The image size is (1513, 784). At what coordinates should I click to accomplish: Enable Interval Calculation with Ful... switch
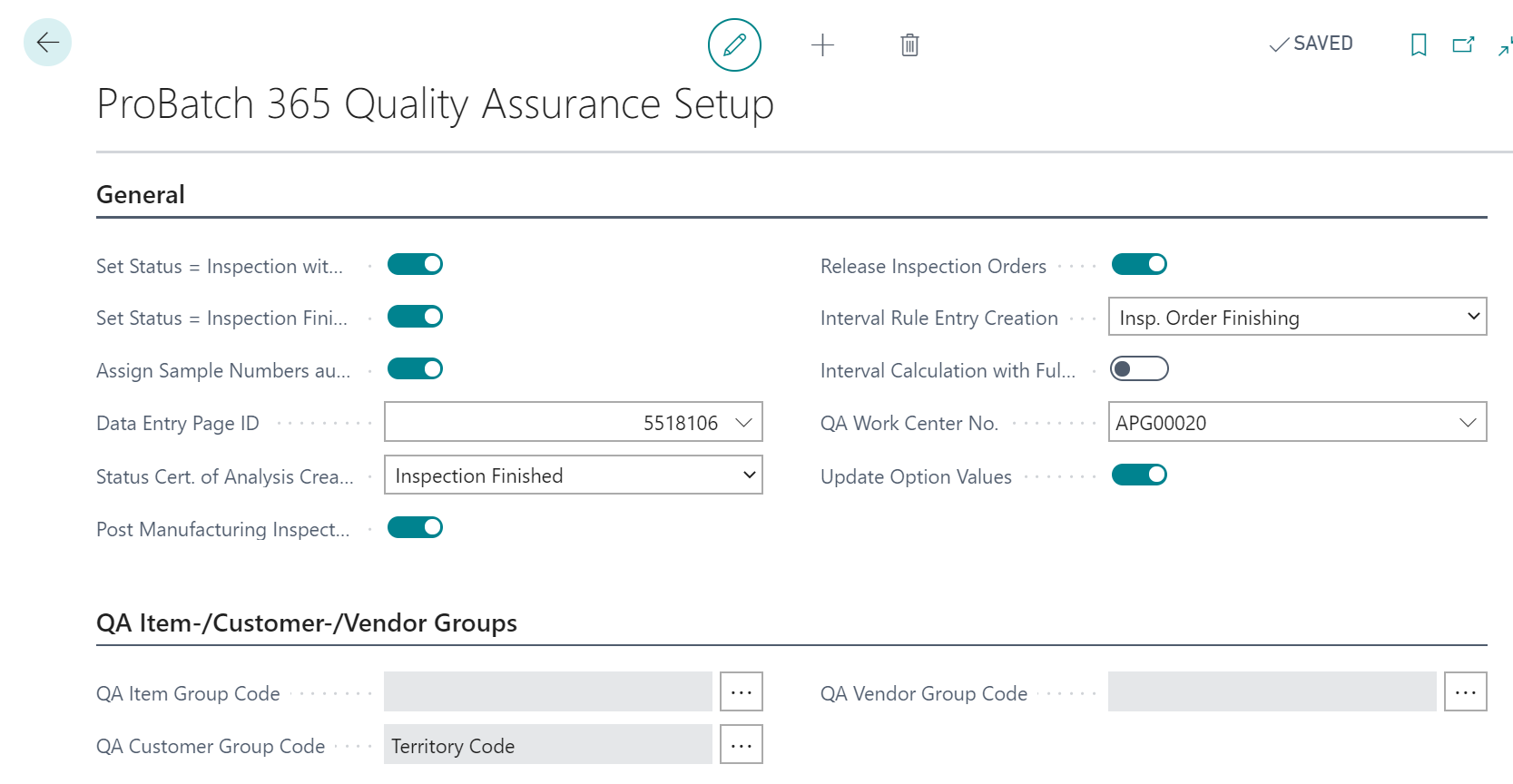pyautogui.click(x=1139, y=369)
